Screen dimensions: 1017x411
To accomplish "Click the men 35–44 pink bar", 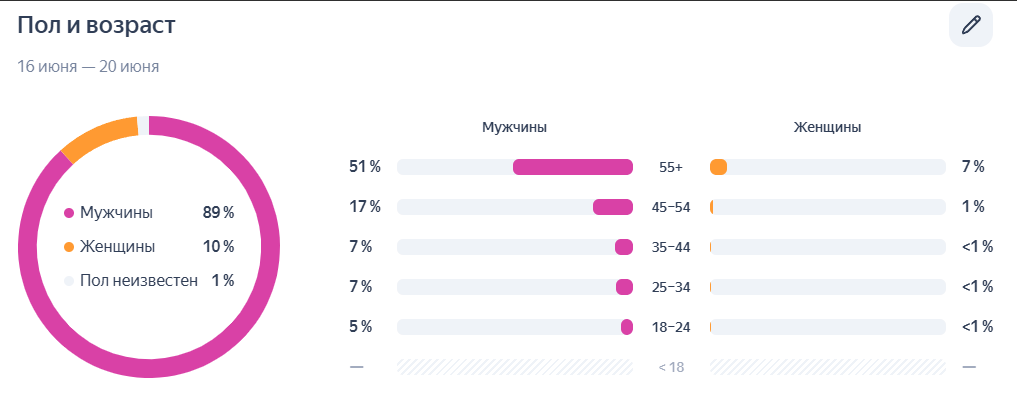I will (x=624, y=247).
